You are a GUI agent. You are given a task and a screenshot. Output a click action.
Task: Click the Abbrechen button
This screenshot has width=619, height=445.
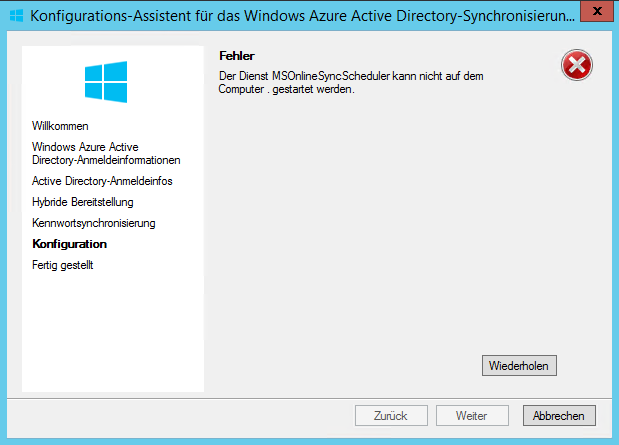click(559, 415)
